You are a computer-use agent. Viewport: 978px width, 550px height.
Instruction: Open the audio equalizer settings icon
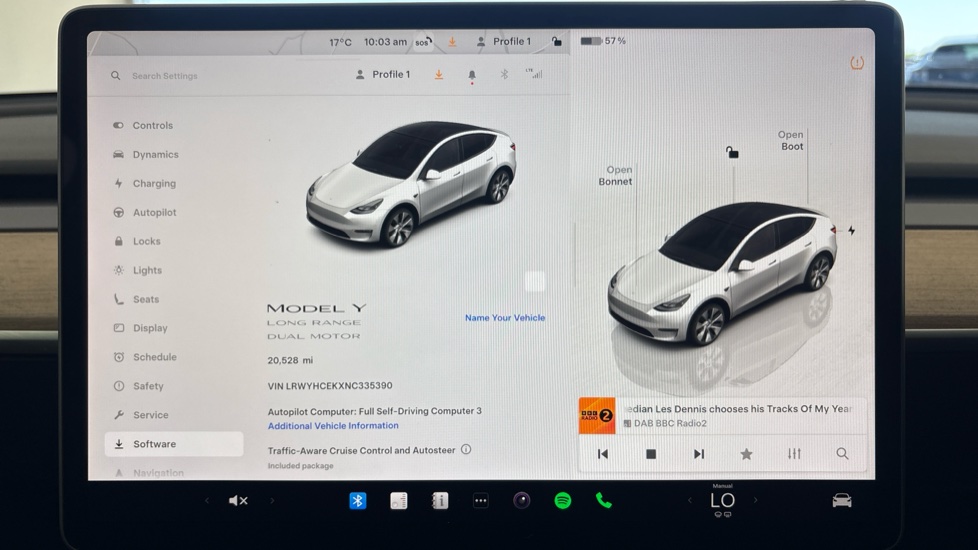tap(794, 454)
